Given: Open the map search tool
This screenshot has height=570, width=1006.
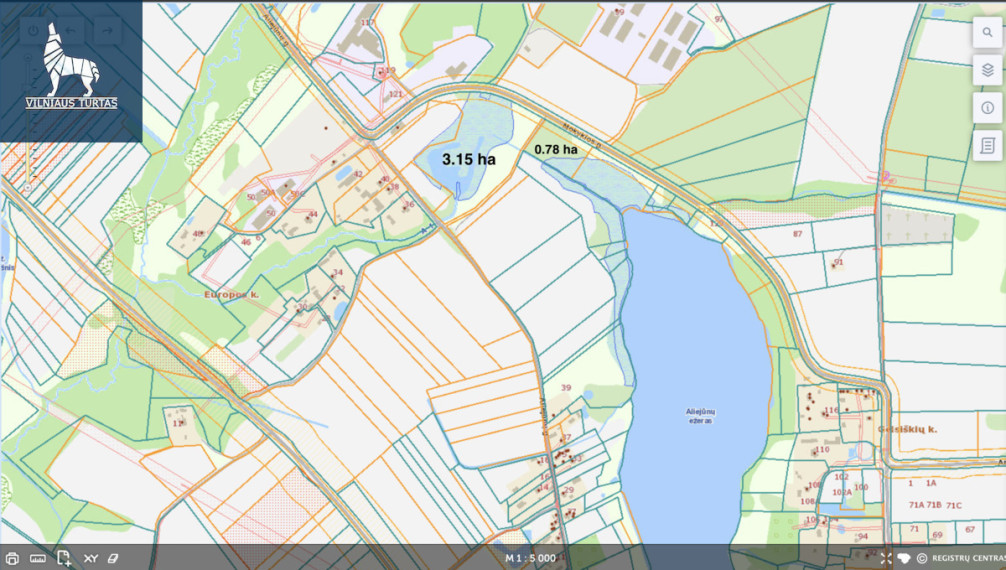Looking at the screenshot, I should (x=987, y=32).
